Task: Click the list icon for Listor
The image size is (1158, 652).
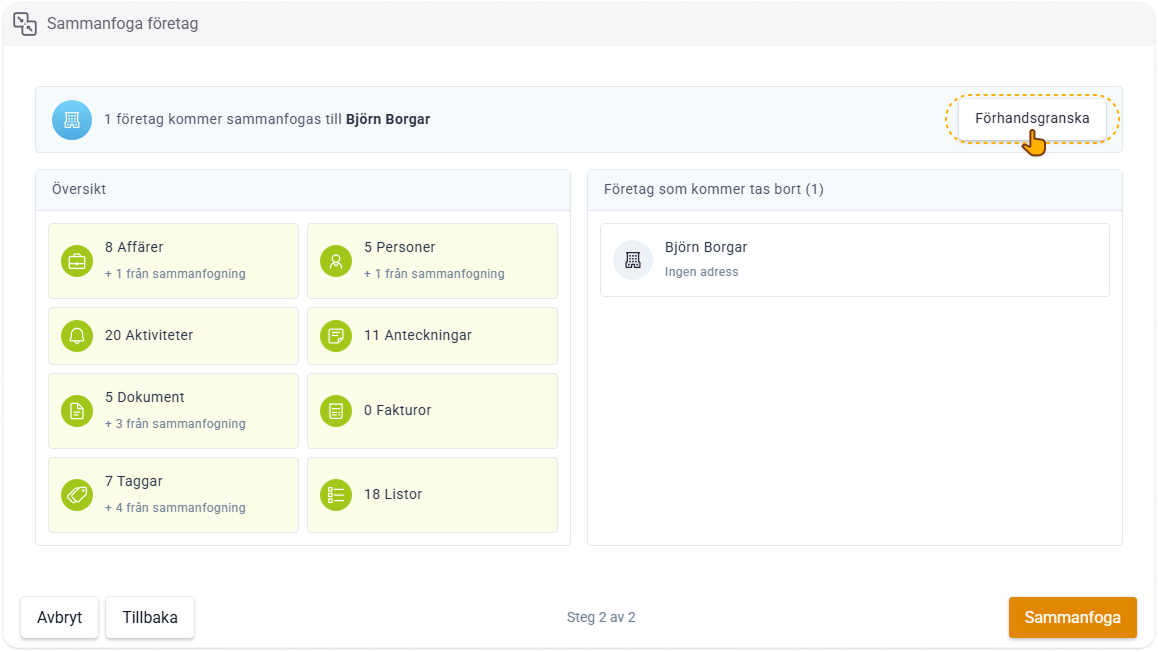Action: pyautogui.click(x=336, y=495)
